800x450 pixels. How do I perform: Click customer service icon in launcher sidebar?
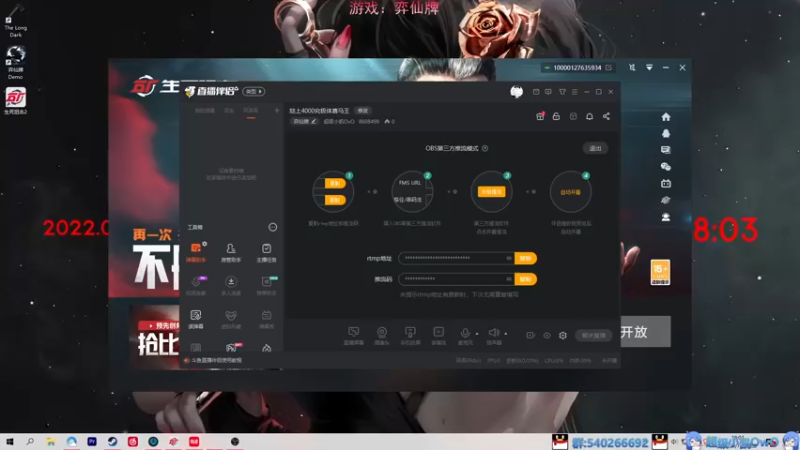666,217
